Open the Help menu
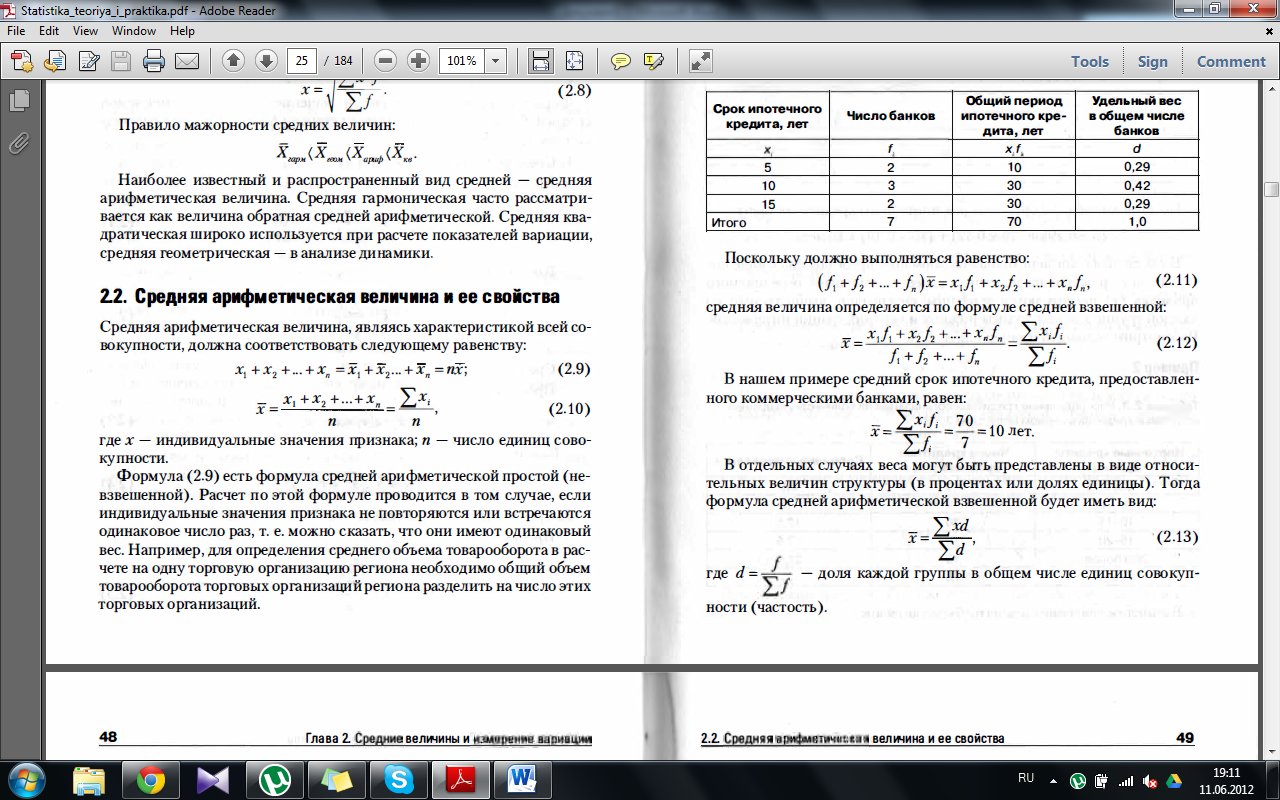 point(182,31)
